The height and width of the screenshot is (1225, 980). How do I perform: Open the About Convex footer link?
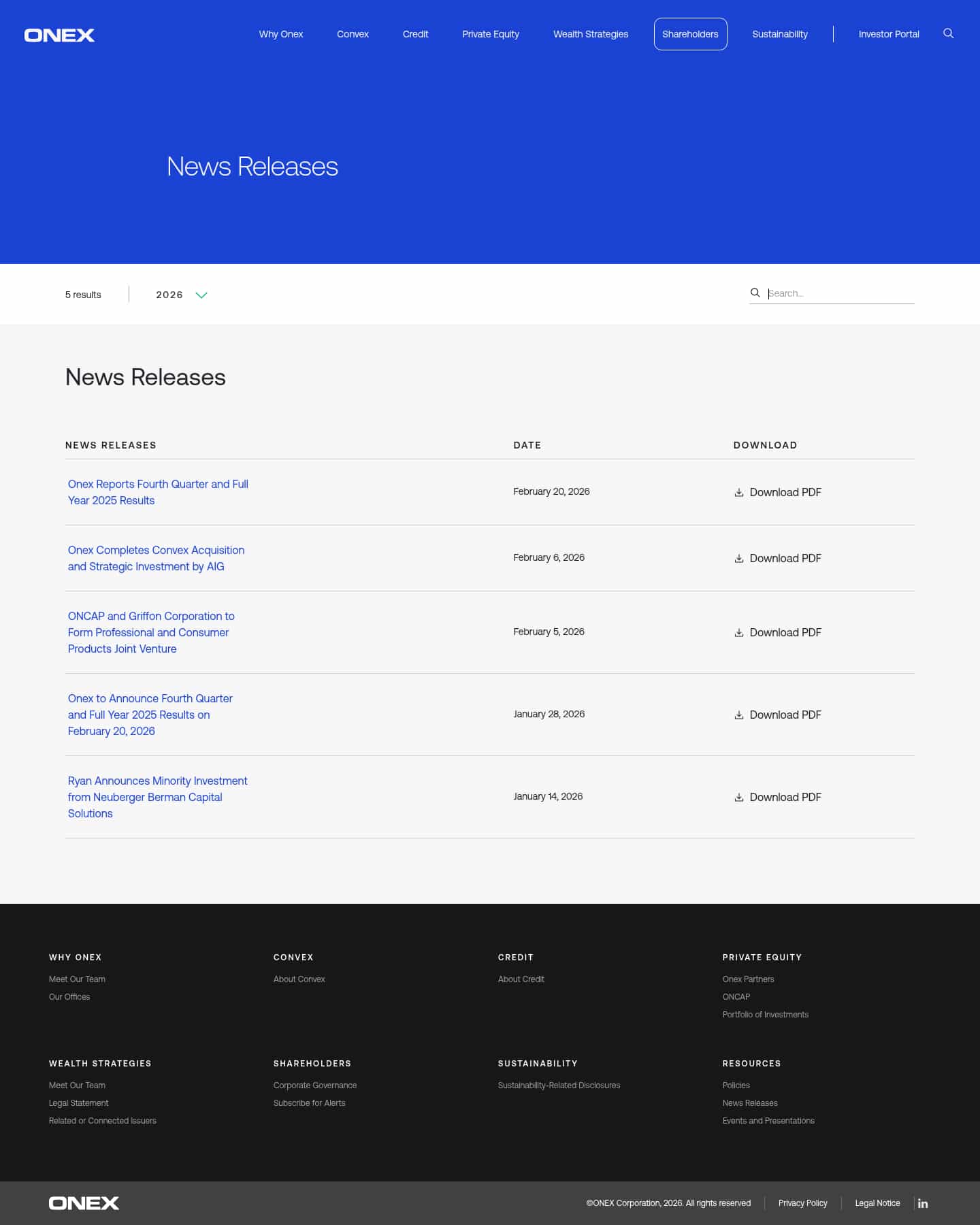299,979
